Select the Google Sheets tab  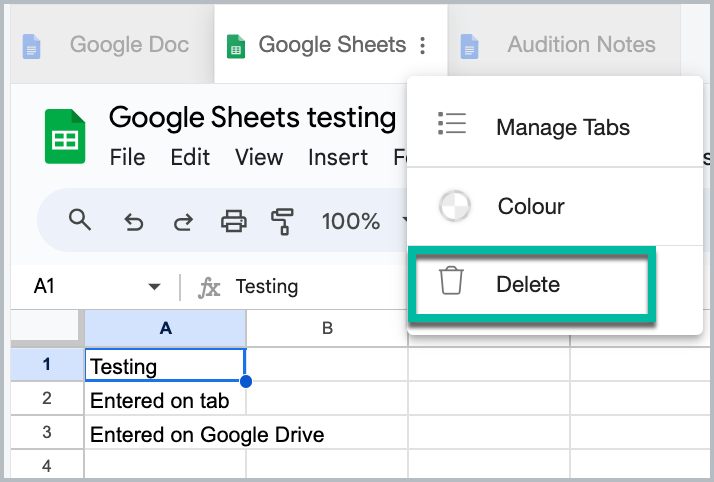331,45
